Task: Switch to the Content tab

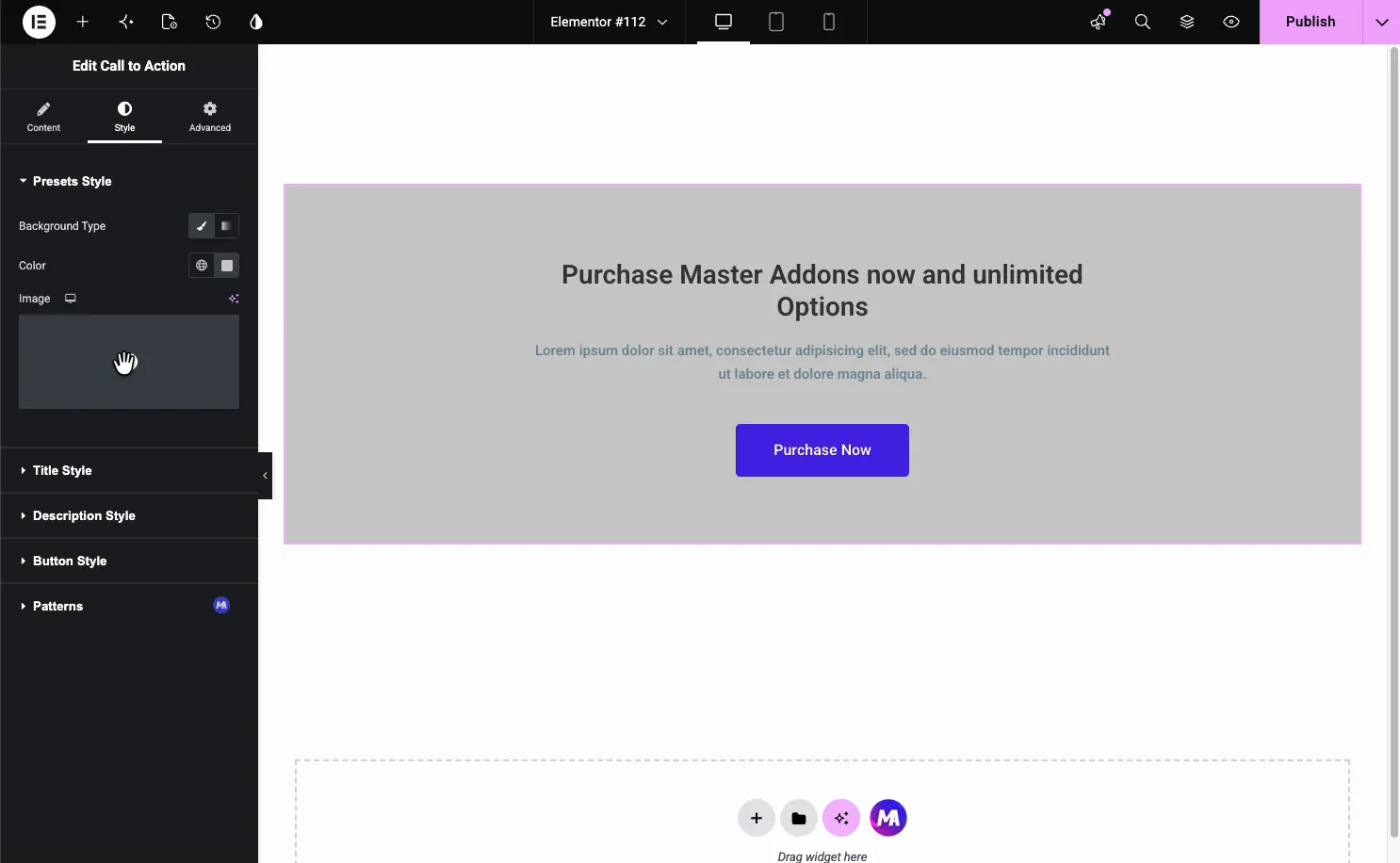Action: (43, 117)
